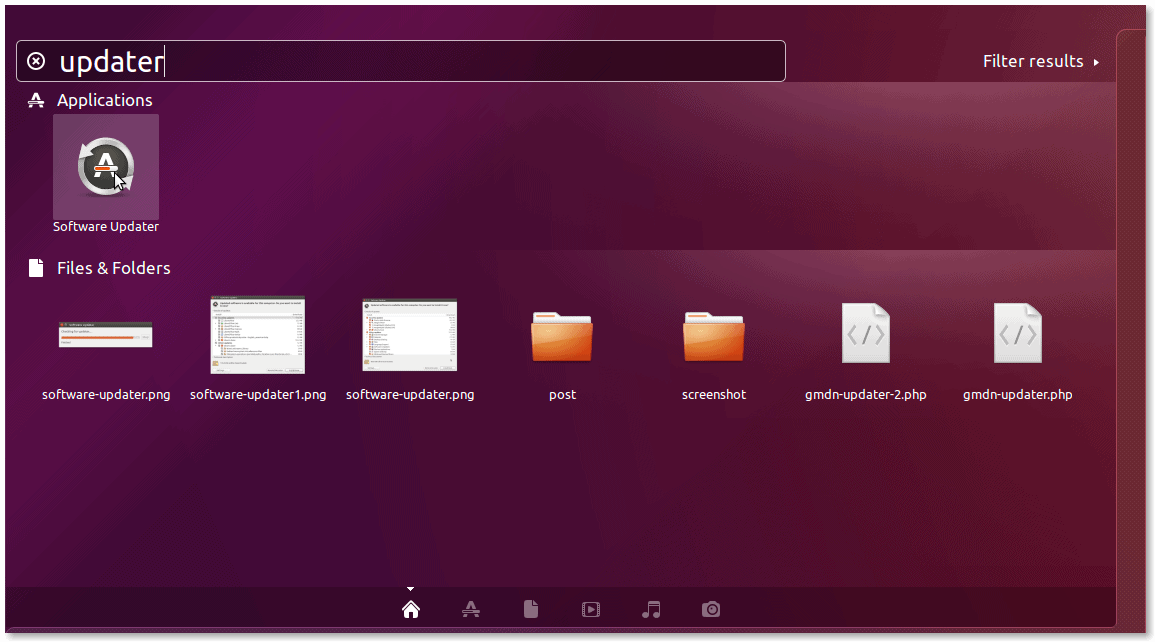Open the software-updater1.png thumbnail
The height and width of the screenshot is (642, 1155).
click(258, 335)
